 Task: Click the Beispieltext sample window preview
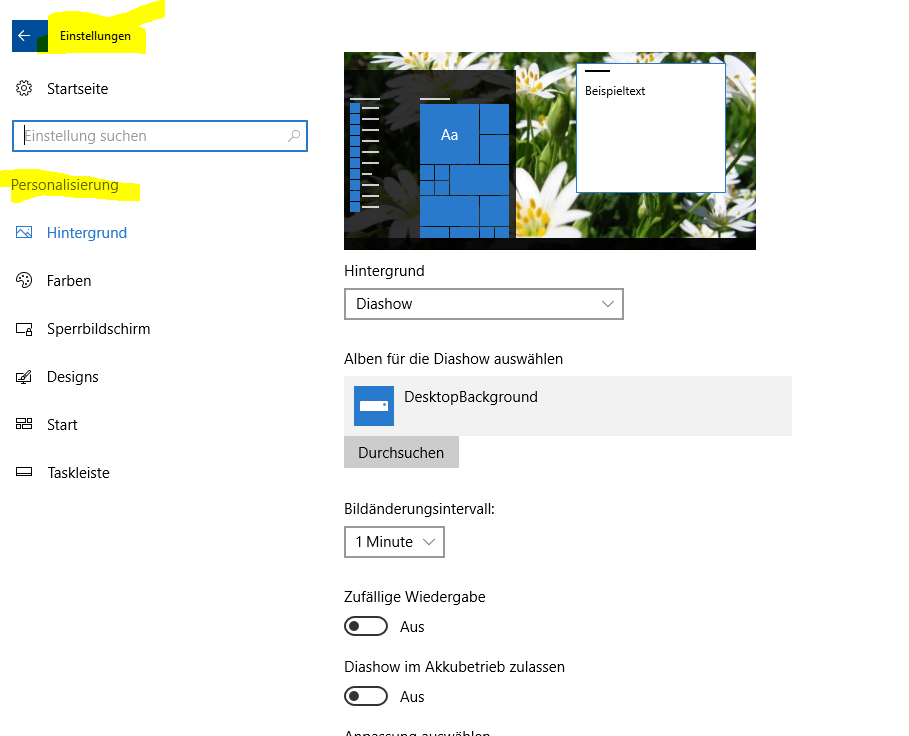coord(651,127)
